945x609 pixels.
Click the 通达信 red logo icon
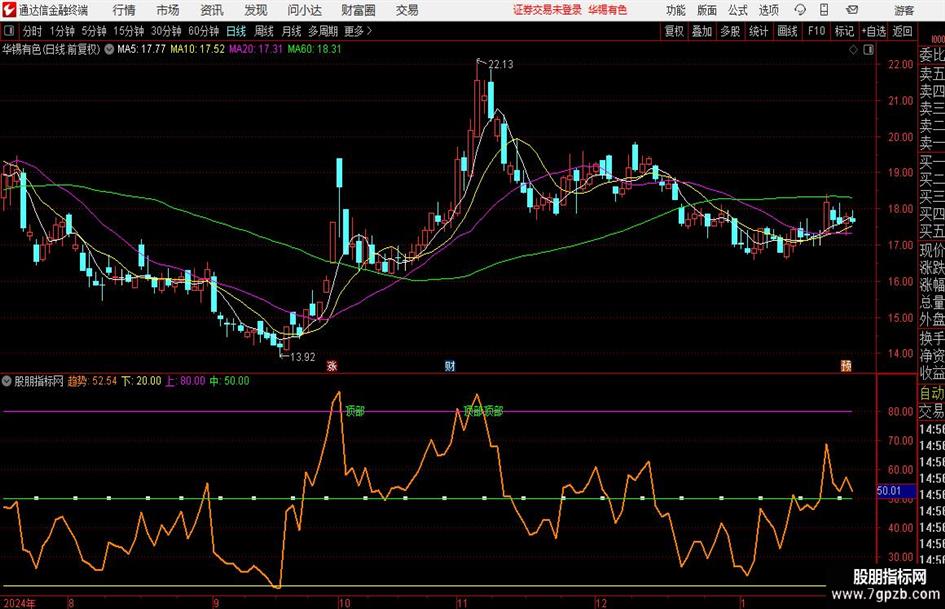[9, 10]
